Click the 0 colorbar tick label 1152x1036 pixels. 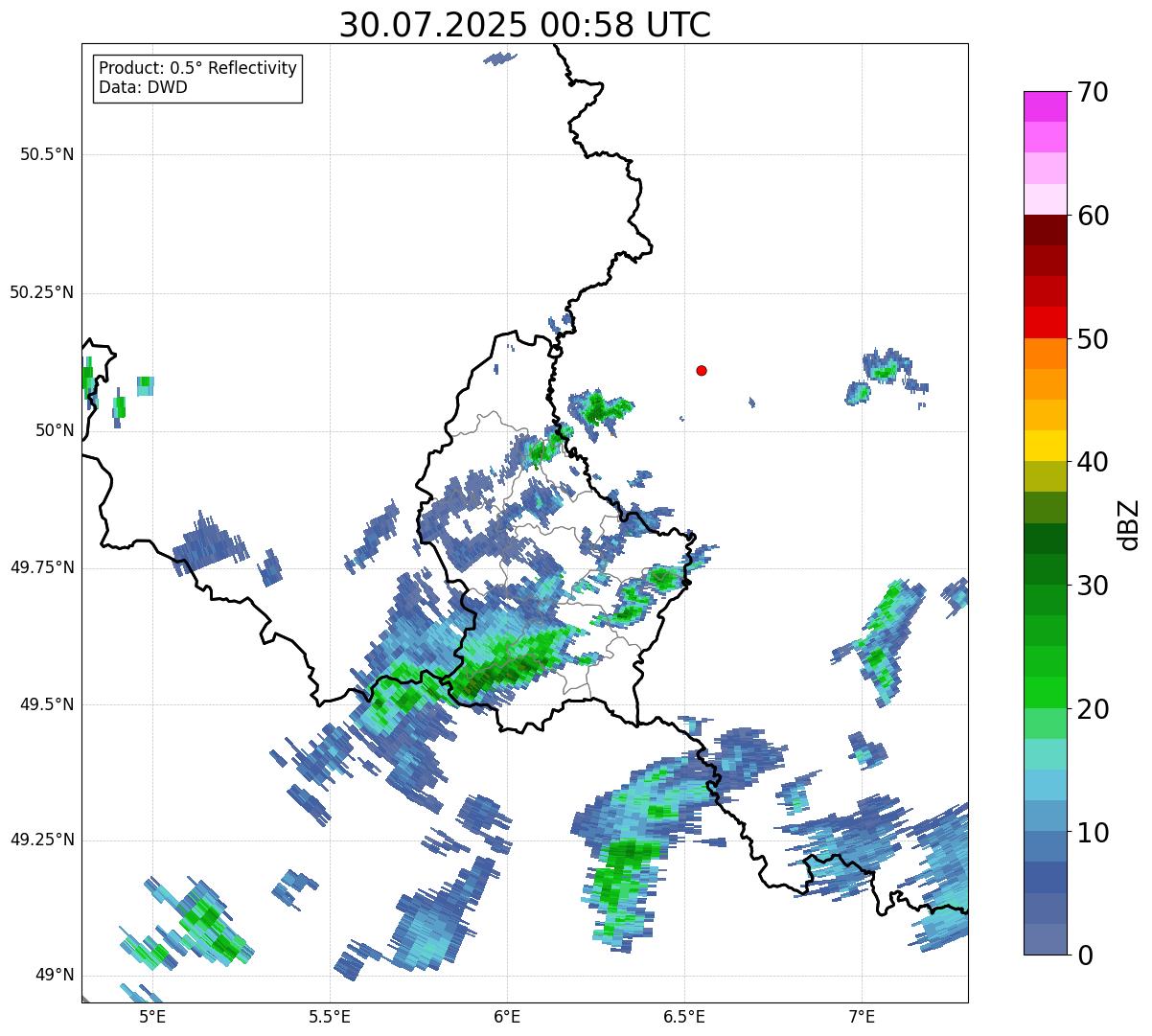[x=1085, y=955]
